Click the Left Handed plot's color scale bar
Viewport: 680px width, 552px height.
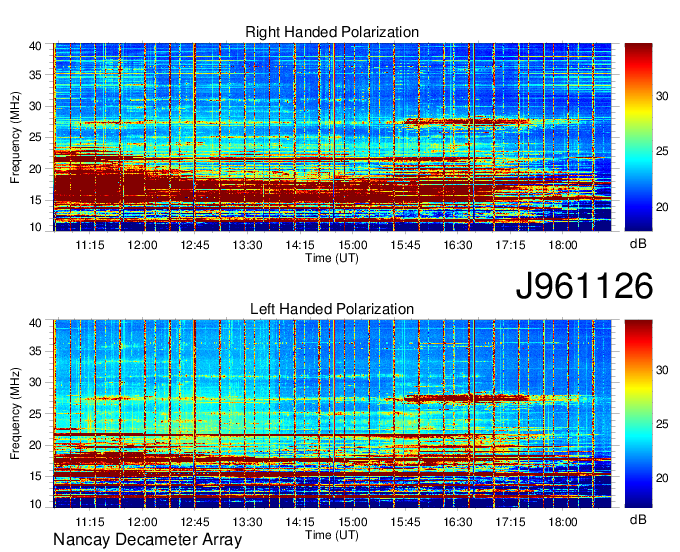pyautogui.click(x=638, y=414)
